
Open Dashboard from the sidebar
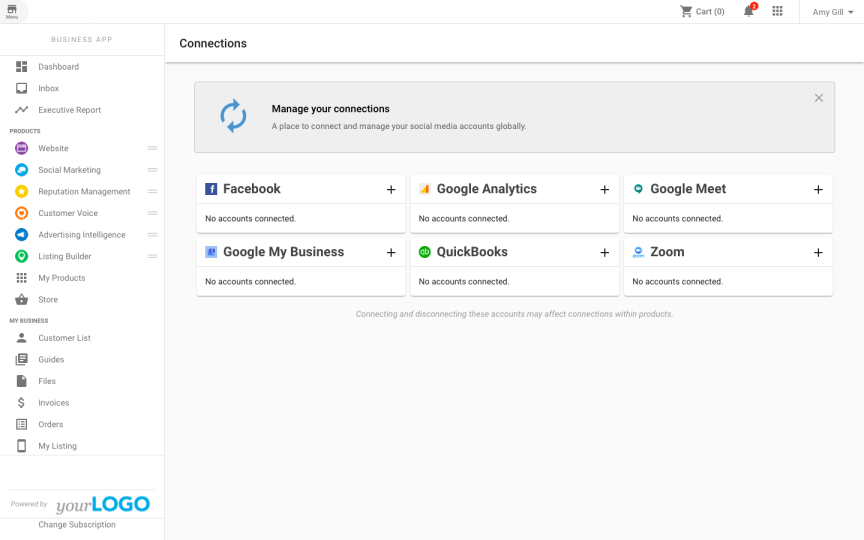[x=58, y=67]
